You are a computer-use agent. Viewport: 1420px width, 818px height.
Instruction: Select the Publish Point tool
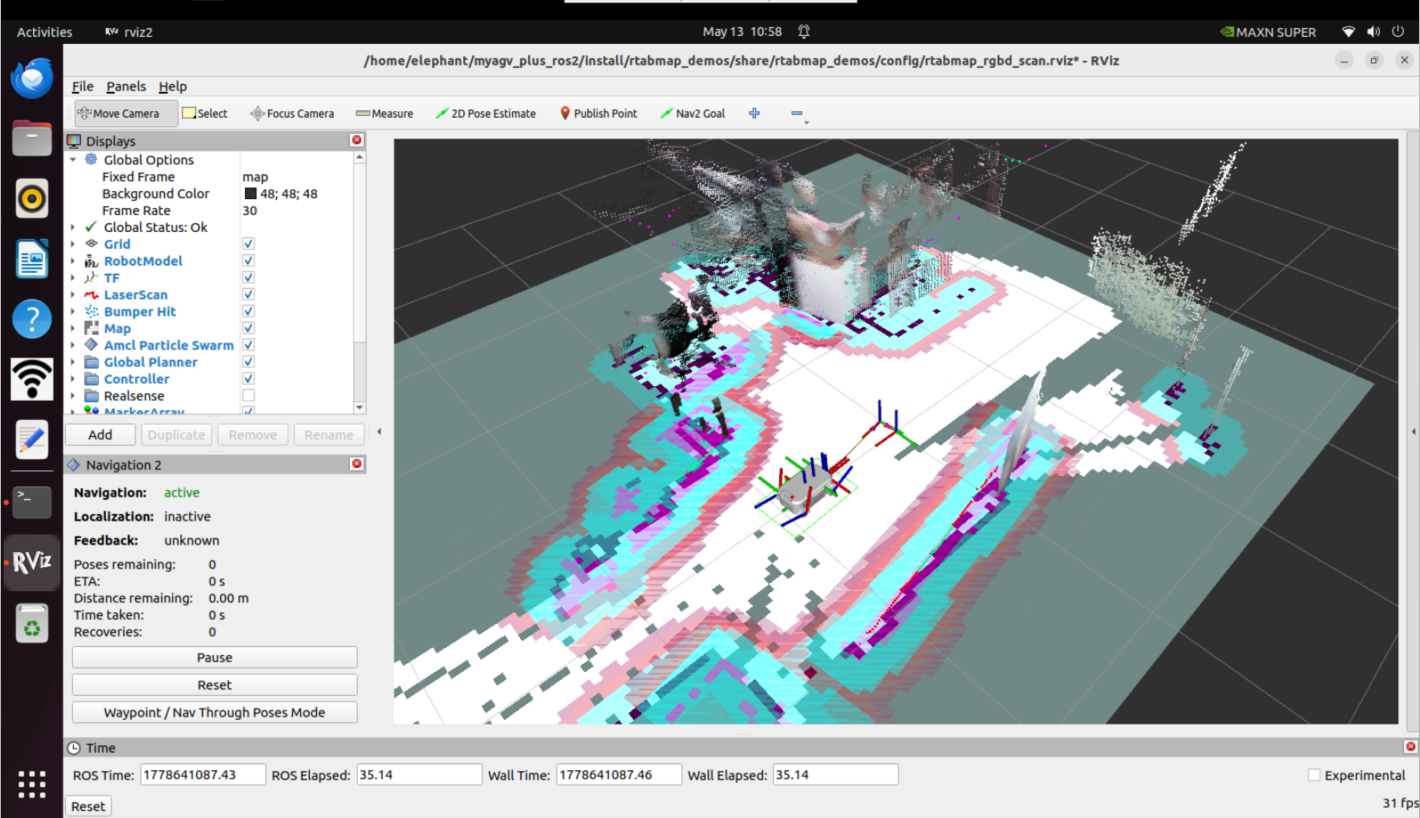tap(598, 113)
